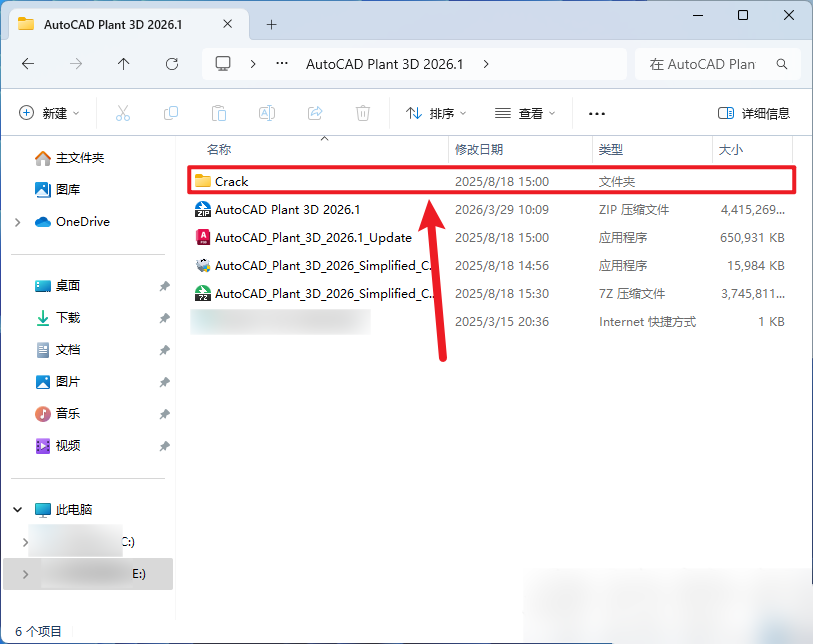Open 桌面 (Desktop) quick access folder
This screenshot has width=813, height=644.
(57, 286)
